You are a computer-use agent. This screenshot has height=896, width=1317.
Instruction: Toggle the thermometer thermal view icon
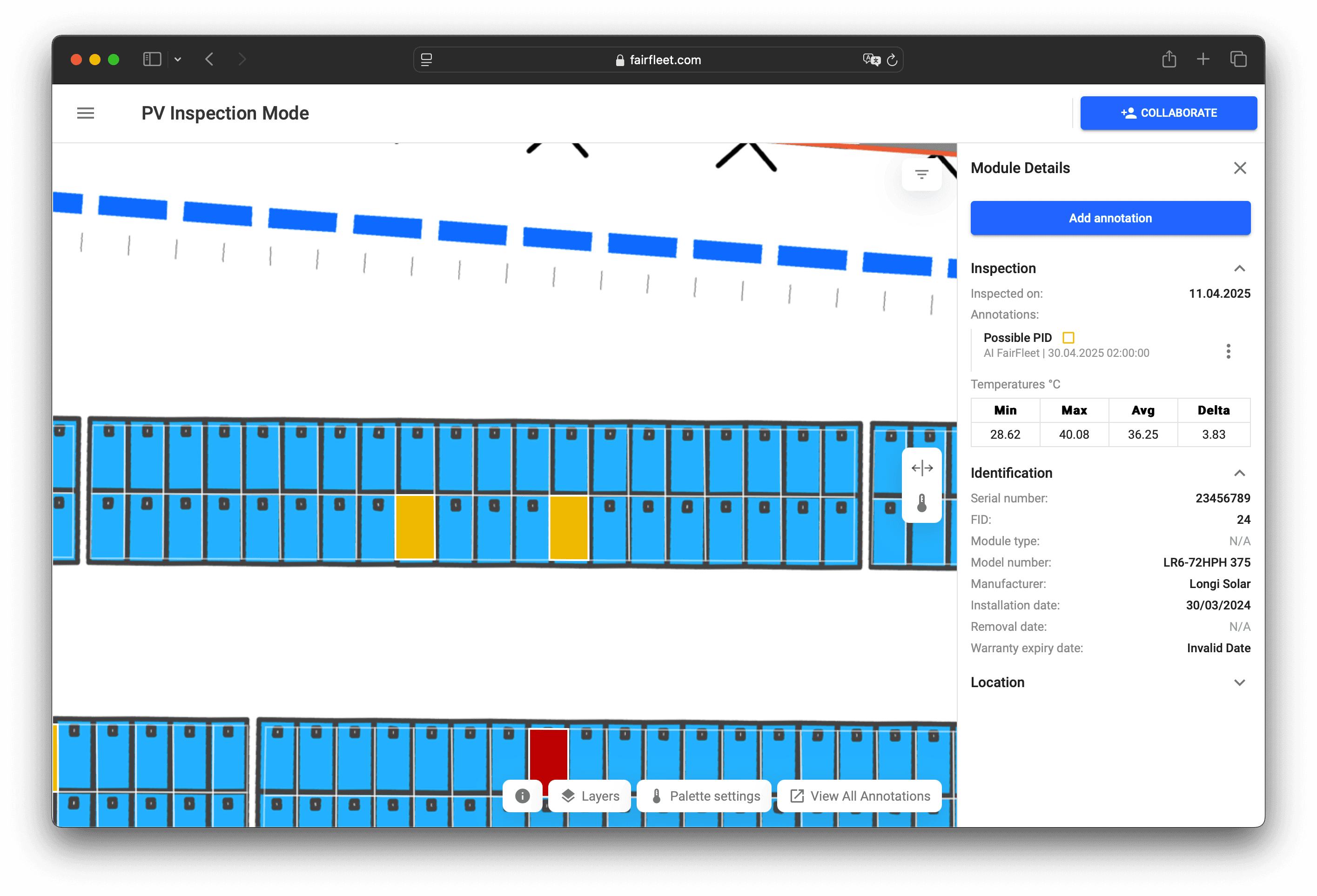[x=921, y=502]
